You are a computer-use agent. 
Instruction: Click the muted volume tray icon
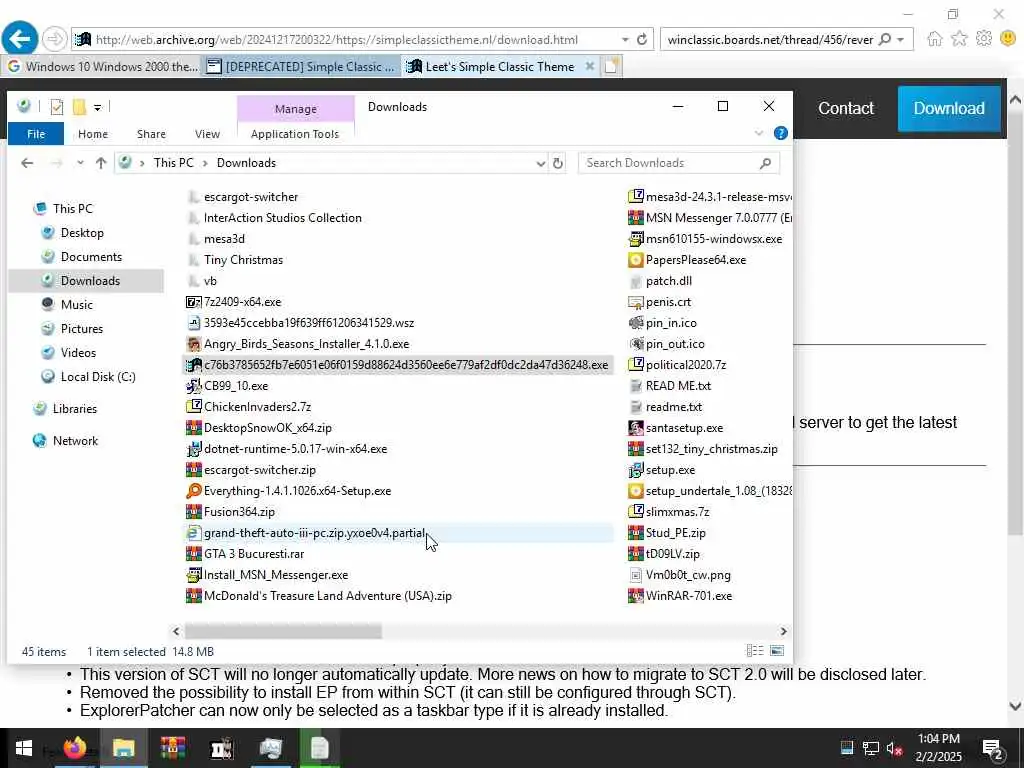tap(894, 748)
